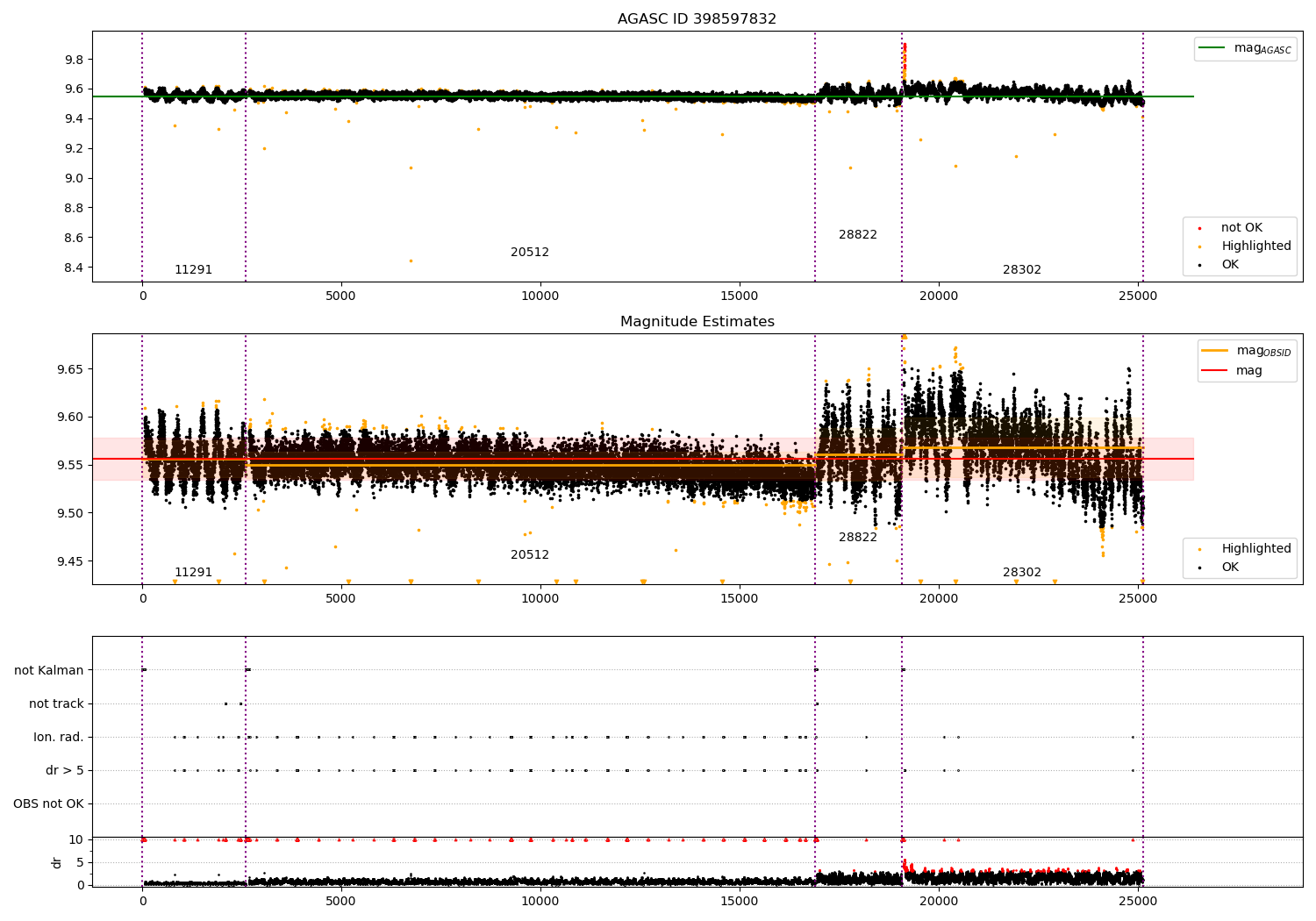Click the 'not Kalman' y-axis label
Viewport: 1316px width, 921px height.
(49, 671)
